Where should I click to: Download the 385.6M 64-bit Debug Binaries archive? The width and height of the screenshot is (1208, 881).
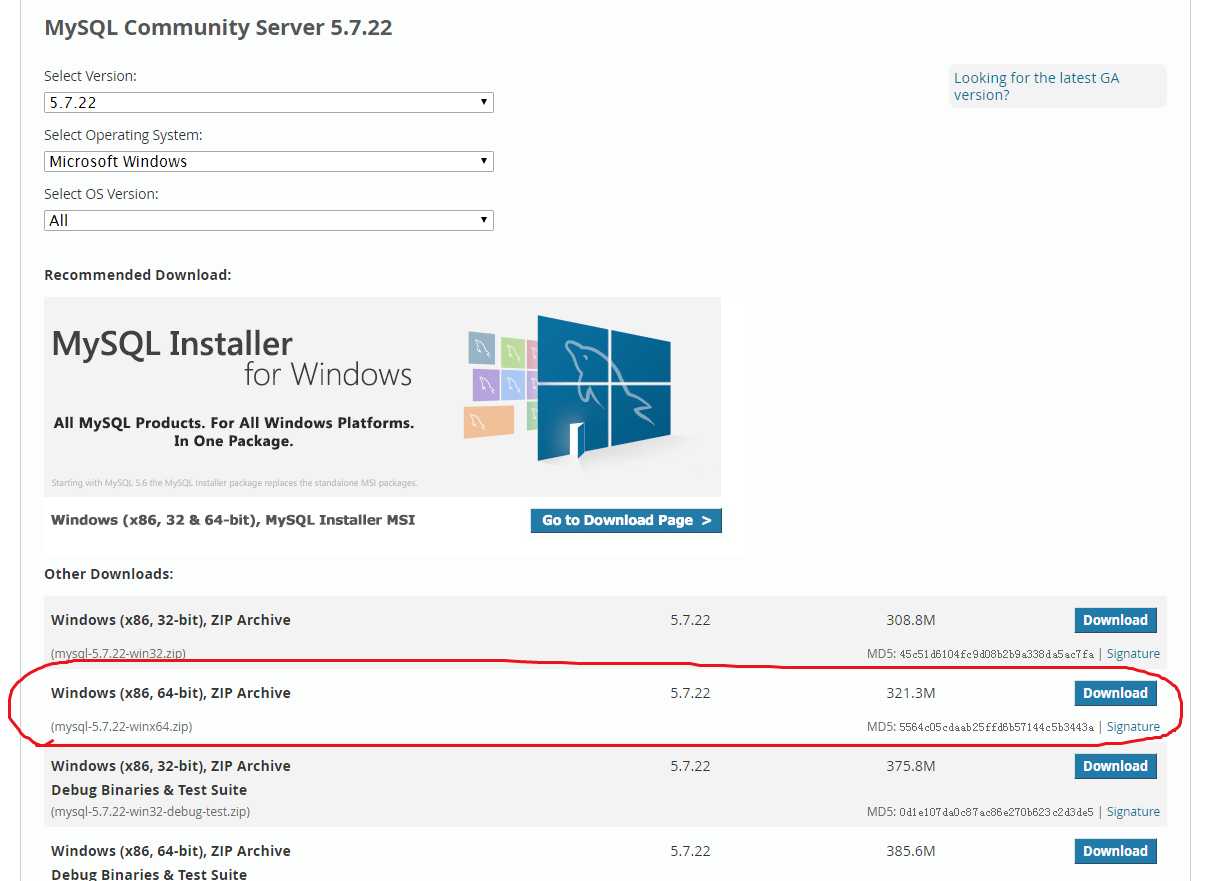[1115, 851]
